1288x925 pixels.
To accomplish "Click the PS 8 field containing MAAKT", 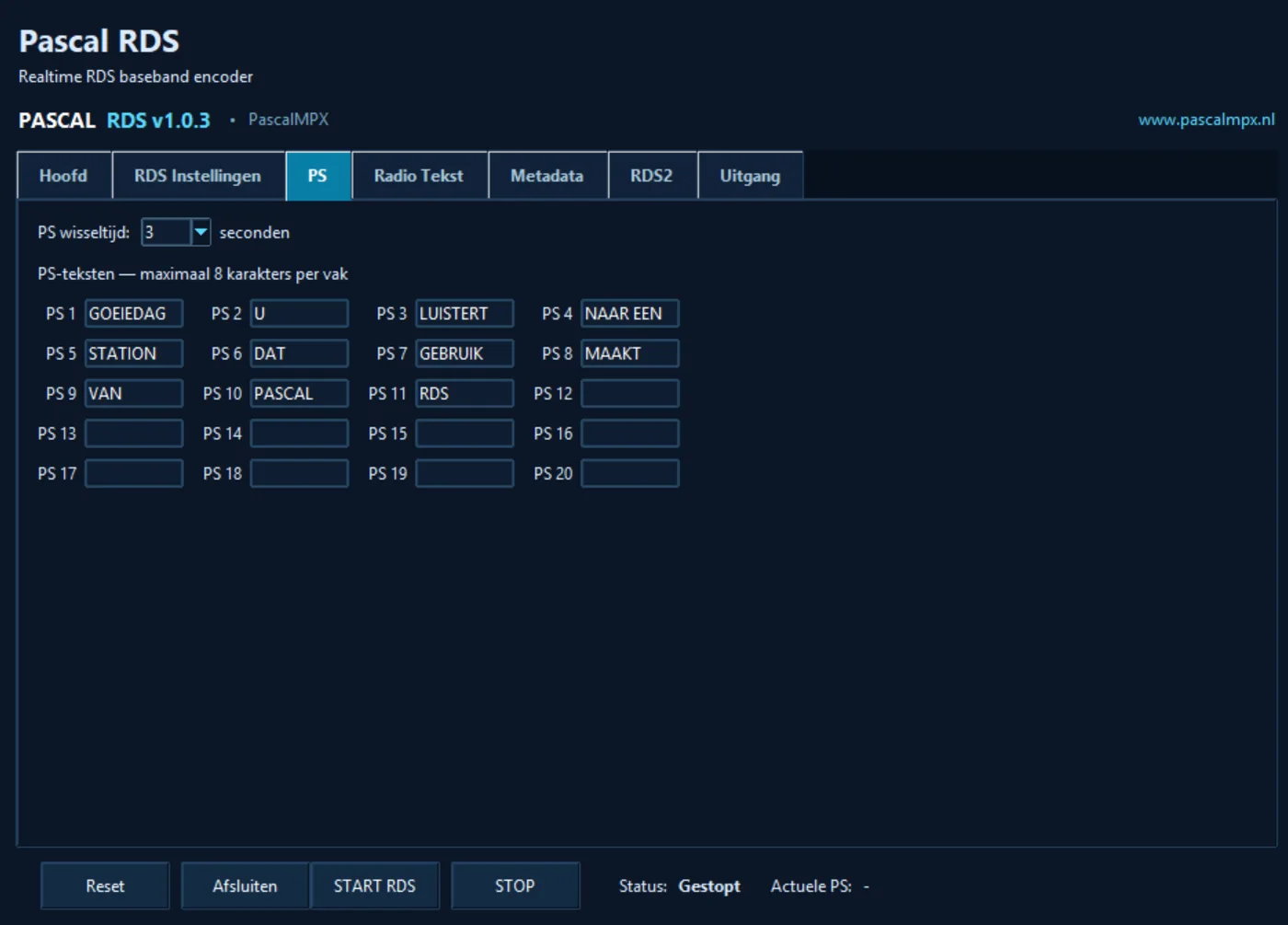I will click(x=630, y=353).
